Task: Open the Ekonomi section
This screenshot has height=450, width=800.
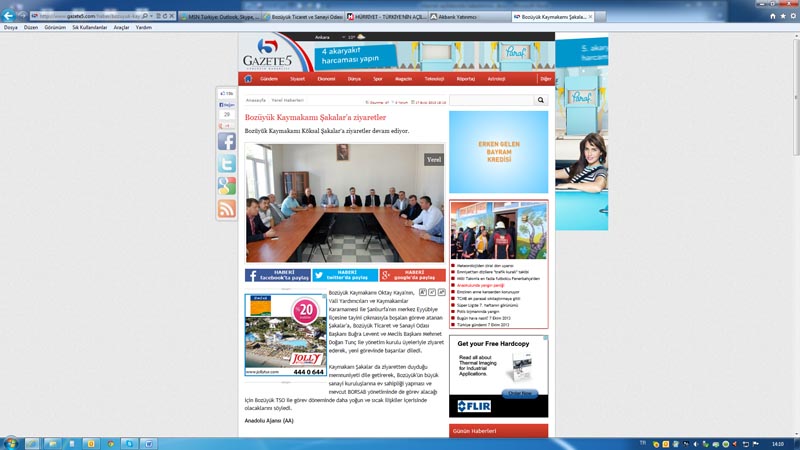Action: [x=326, y=79]
